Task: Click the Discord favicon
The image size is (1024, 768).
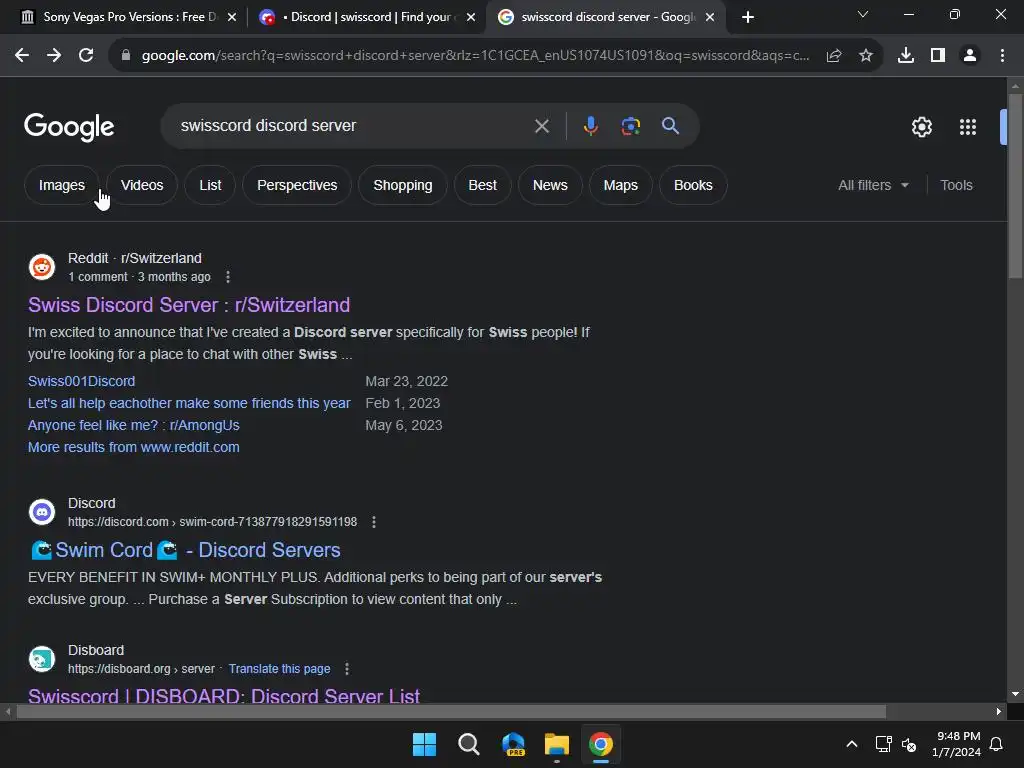Action: (42, 512)
